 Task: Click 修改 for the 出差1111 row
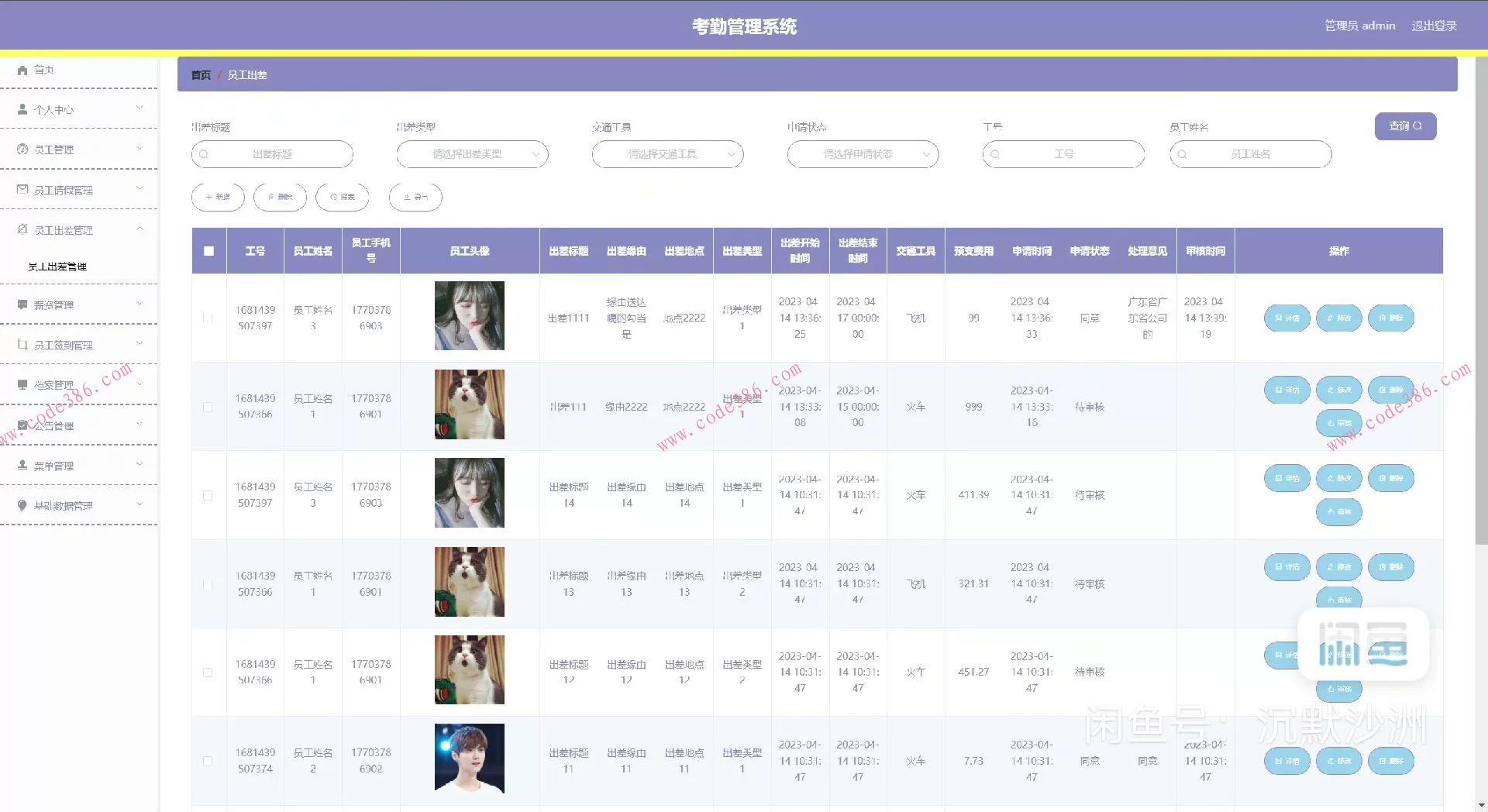coord(1339,318)
